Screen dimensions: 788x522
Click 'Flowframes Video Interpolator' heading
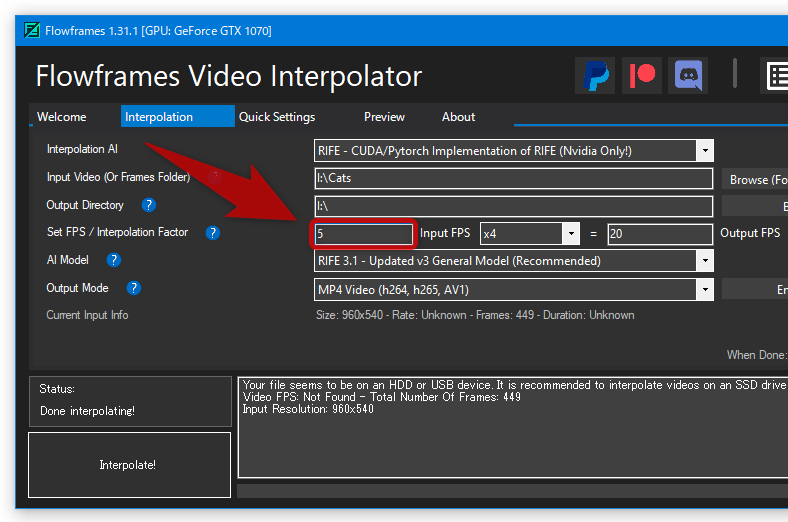click(x=229, y=76)
